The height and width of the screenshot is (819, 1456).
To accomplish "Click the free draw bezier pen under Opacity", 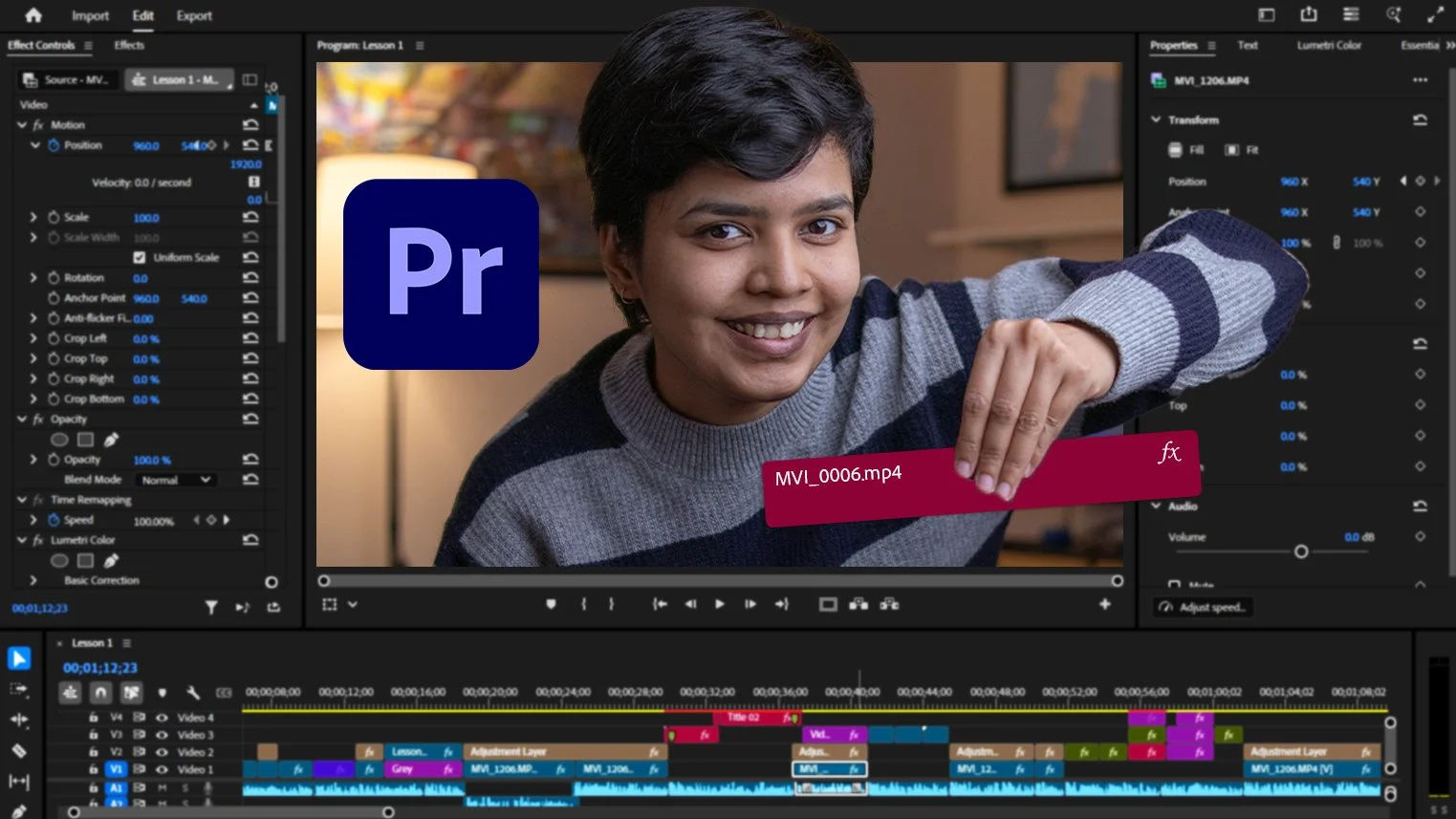I will pos(112,440).
